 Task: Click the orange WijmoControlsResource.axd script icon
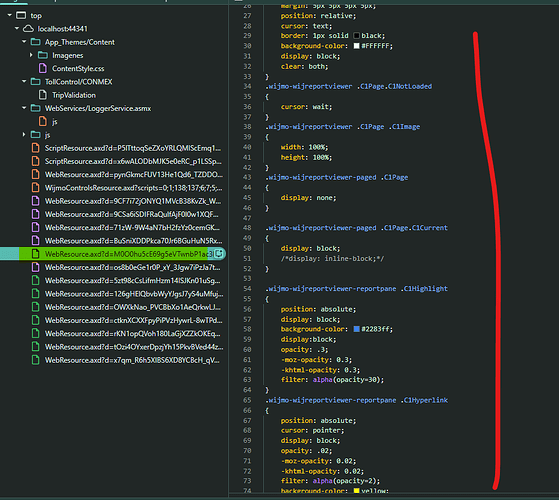click(36, 187)
